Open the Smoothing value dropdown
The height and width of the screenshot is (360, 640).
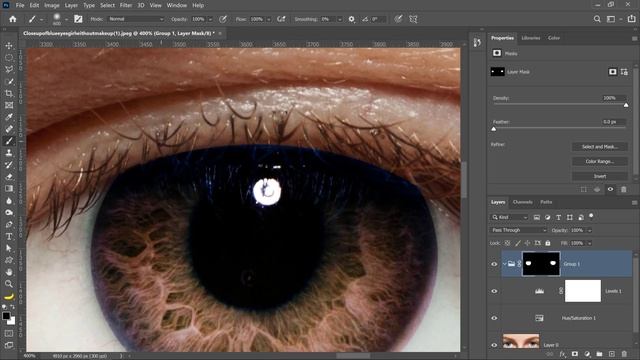(340, 19)
